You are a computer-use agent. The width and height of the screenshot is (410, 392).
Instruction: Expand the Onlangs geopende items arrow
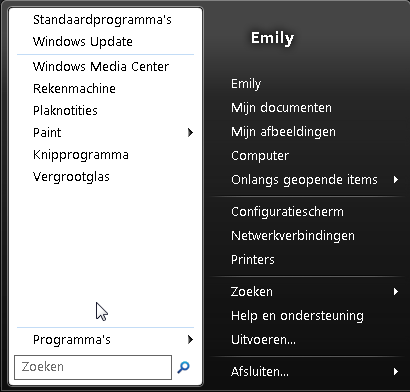click(x=396, y=180)
